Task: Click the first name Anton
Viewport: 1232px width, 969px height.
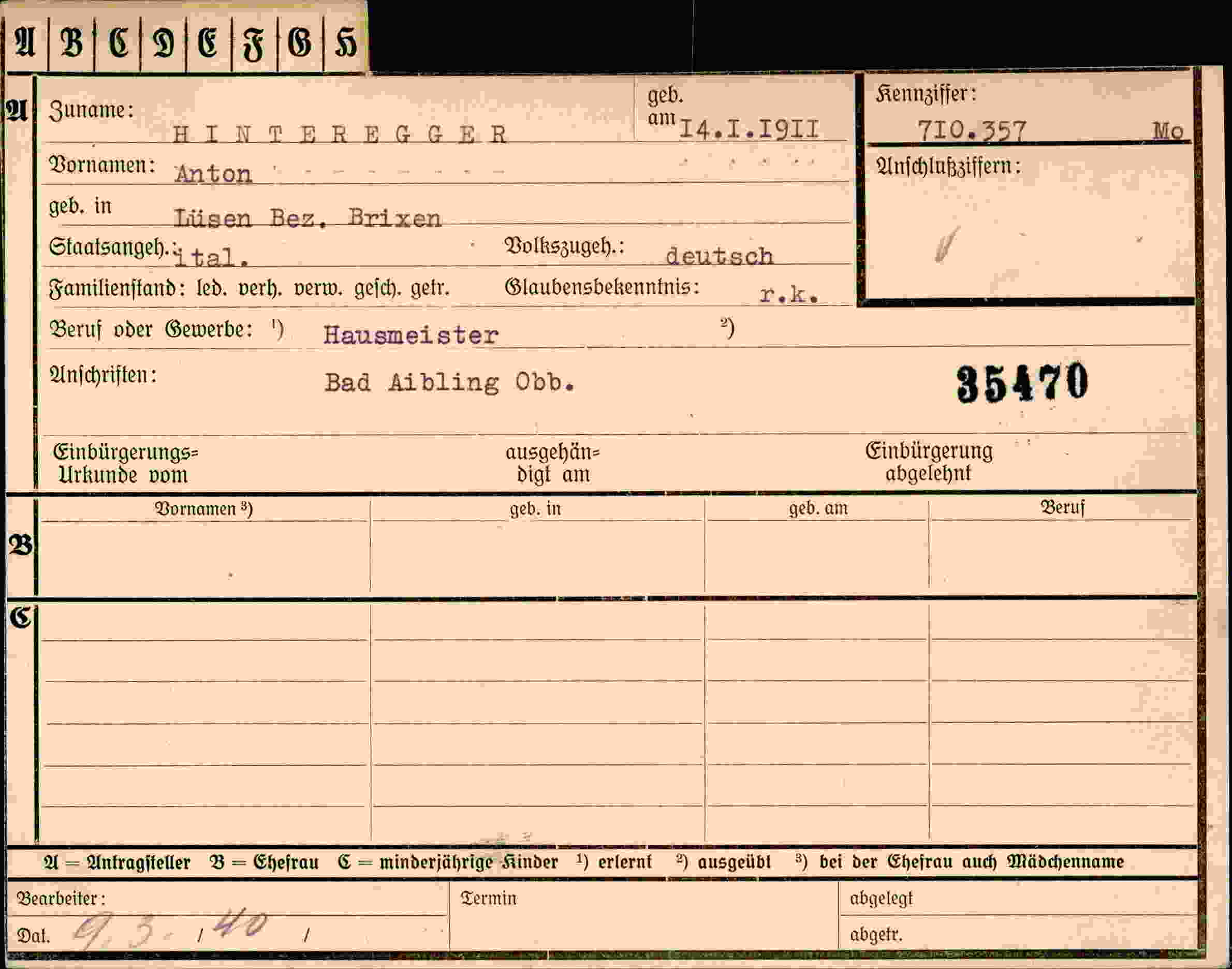Action: click(214, 174)
